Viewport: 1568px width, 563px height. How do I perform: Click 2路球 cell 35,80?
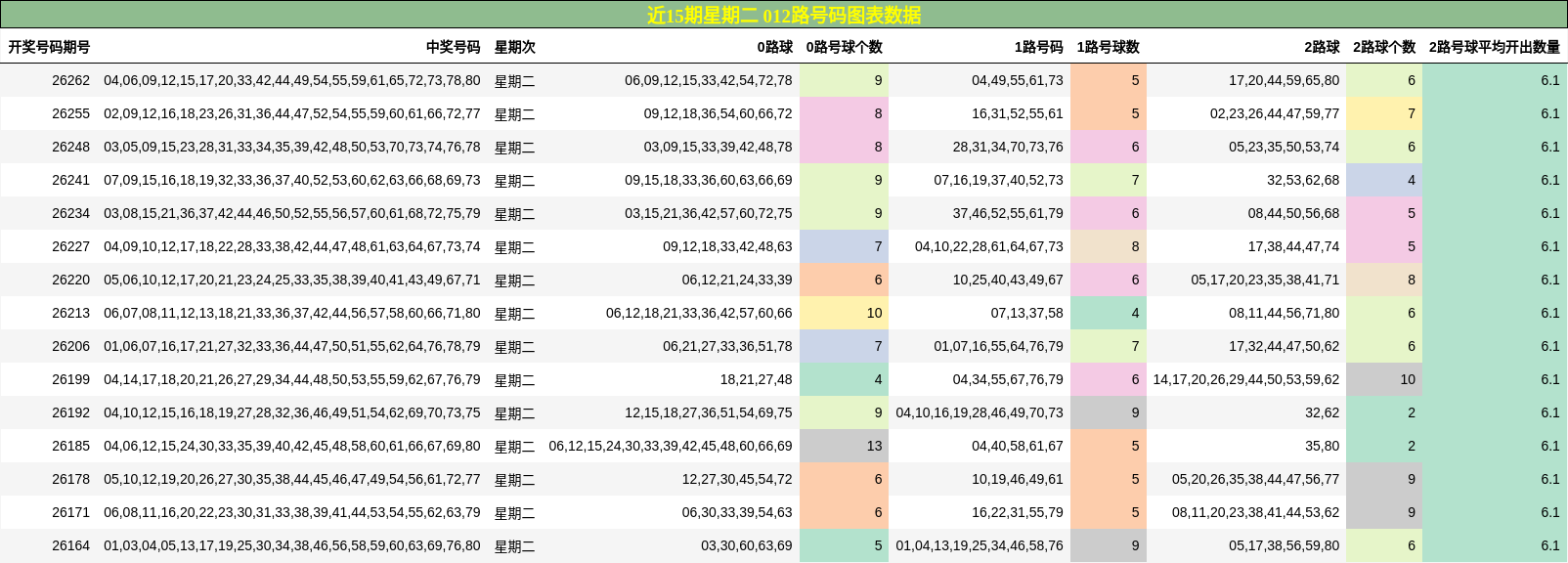pos(1323,446)
